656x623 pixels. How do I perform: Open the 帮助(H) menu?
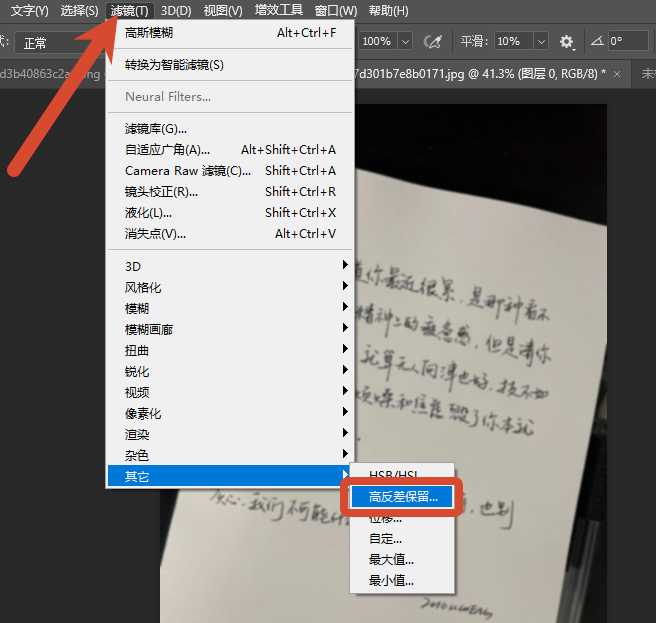pyautogui.click(x=388, y=10)
